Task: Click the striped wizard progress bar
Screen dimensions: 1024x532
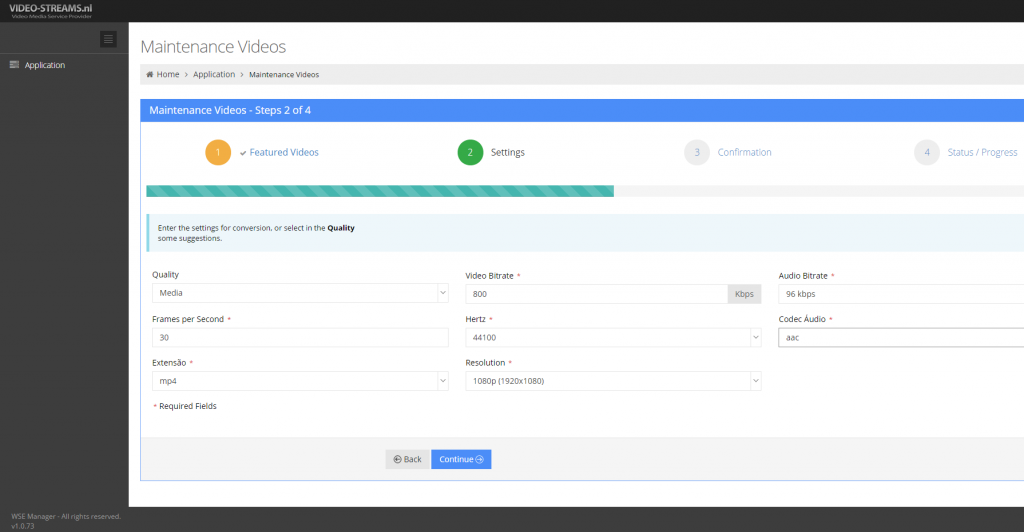Action: tap(380, 191)
